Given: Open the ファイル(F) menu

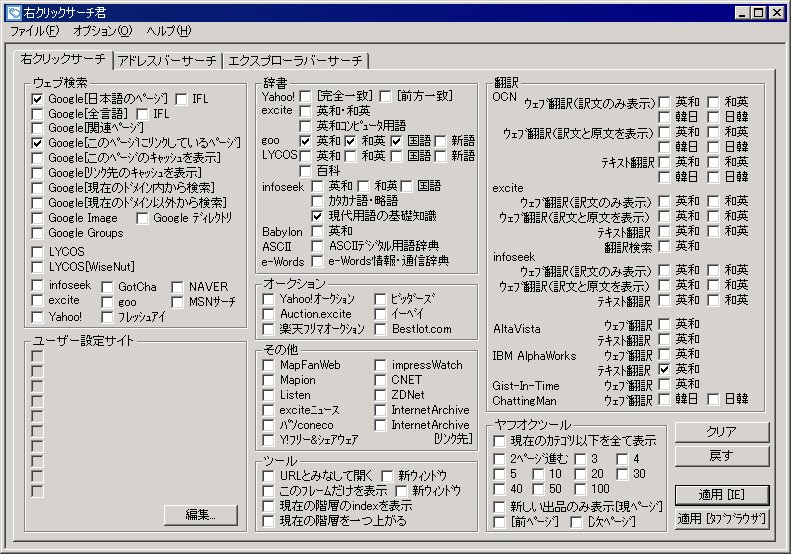Looking at the screenshot, I should pyautogui.click(x=34, y=31).
